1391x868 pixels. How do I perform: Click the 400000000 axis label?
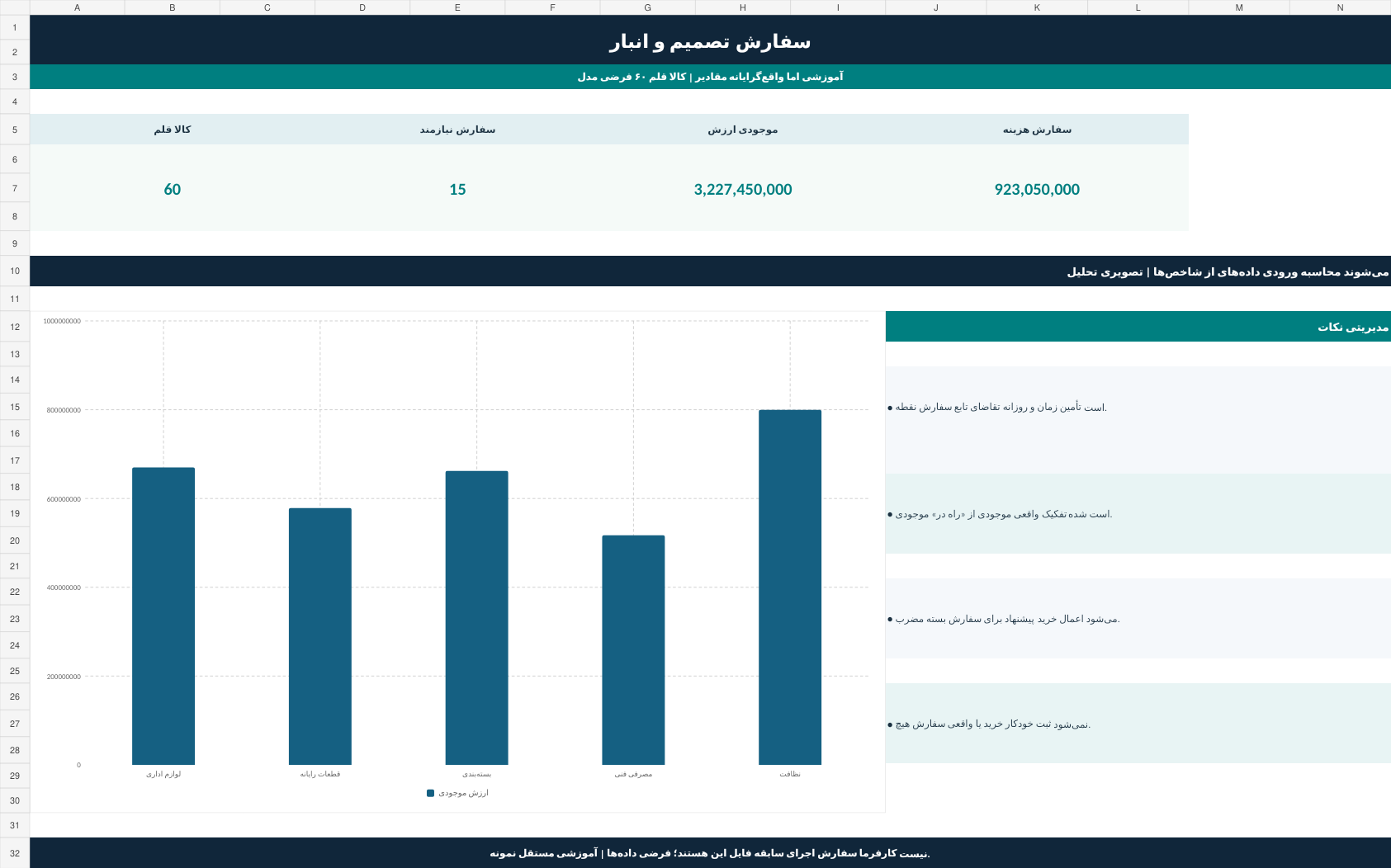coord(64,587)
